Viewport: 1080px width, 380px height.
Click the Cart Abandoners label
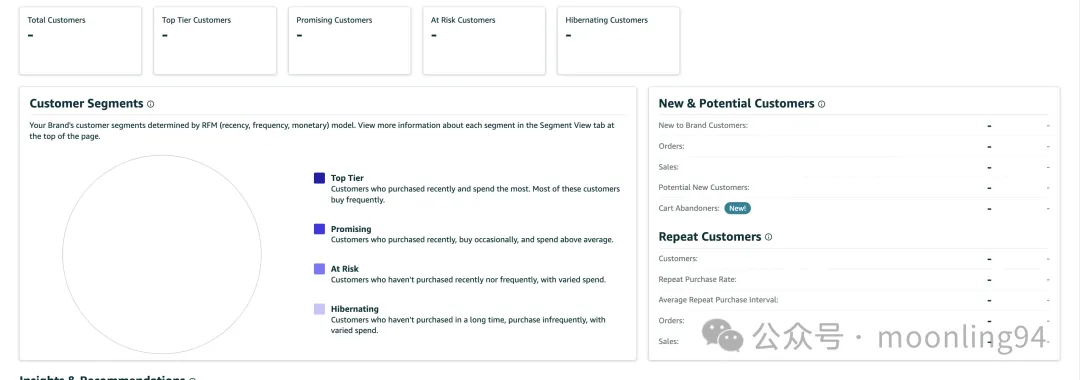(689, 208)
